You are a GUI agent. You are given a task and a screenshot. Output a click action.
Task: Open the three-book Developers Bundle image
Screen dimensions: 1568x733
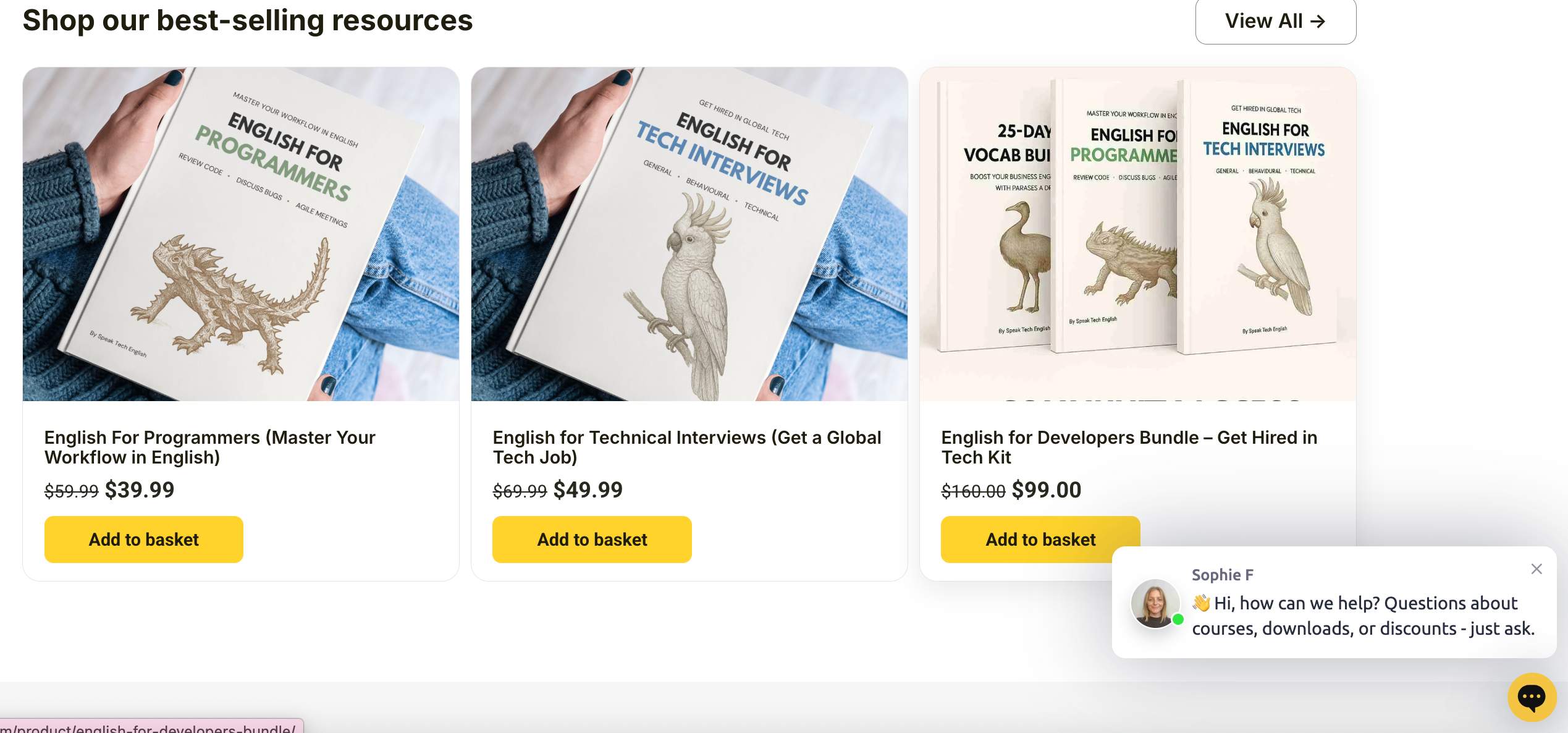click(x=1137, y=234)
